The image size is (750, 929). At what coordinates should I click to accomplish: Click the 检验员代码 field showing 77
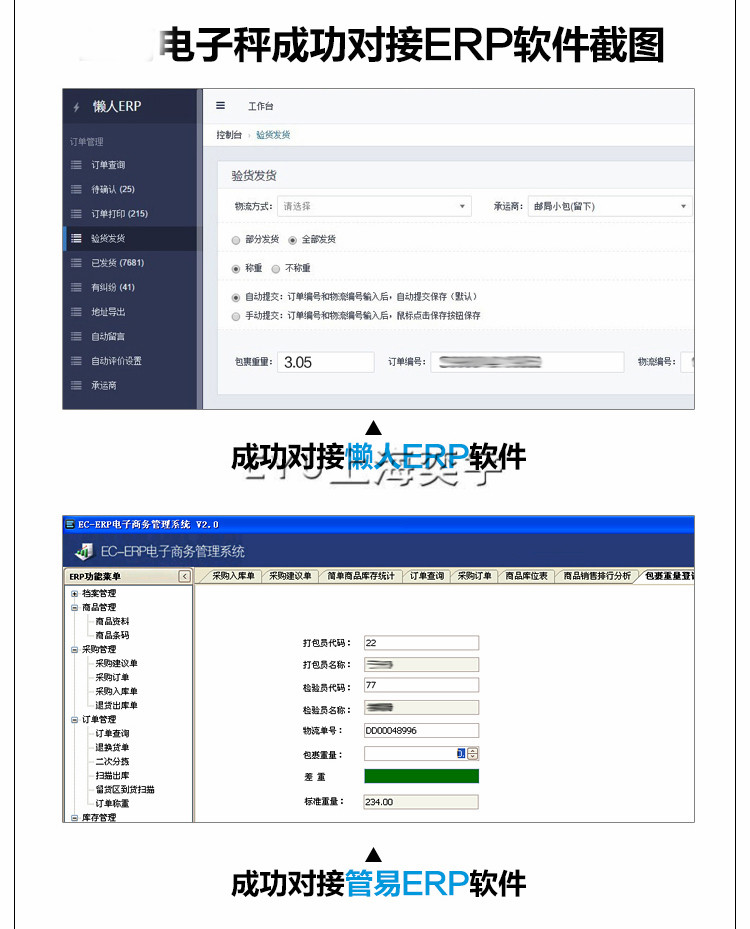421,685
